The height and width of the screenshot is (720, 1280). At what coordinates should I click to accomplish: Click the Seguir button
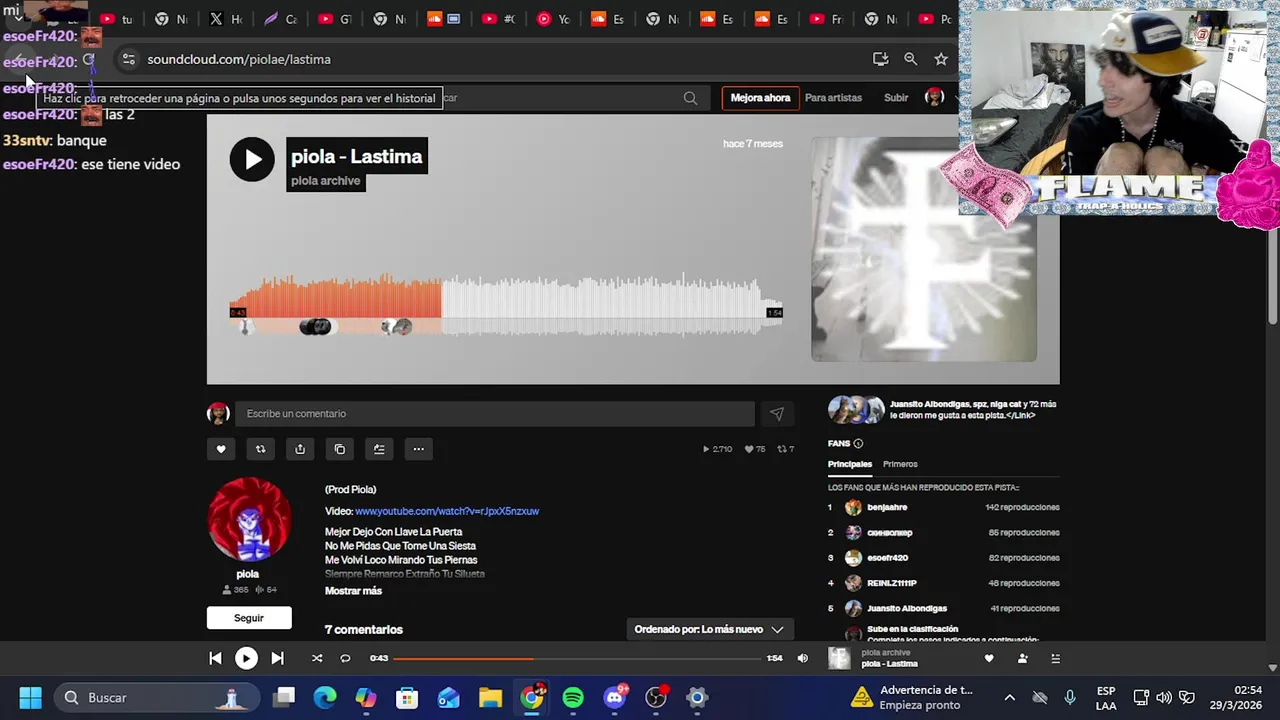coord(249,618)
